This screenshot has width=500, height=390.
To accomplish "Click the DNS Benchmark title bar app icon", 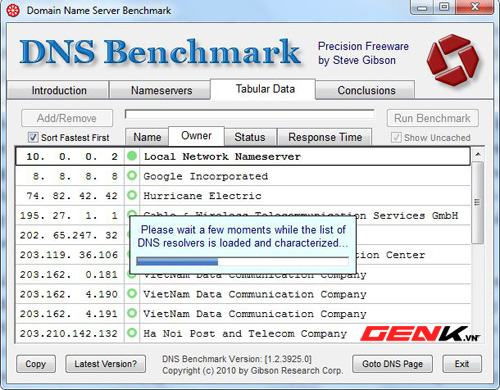I will (13, 10).
